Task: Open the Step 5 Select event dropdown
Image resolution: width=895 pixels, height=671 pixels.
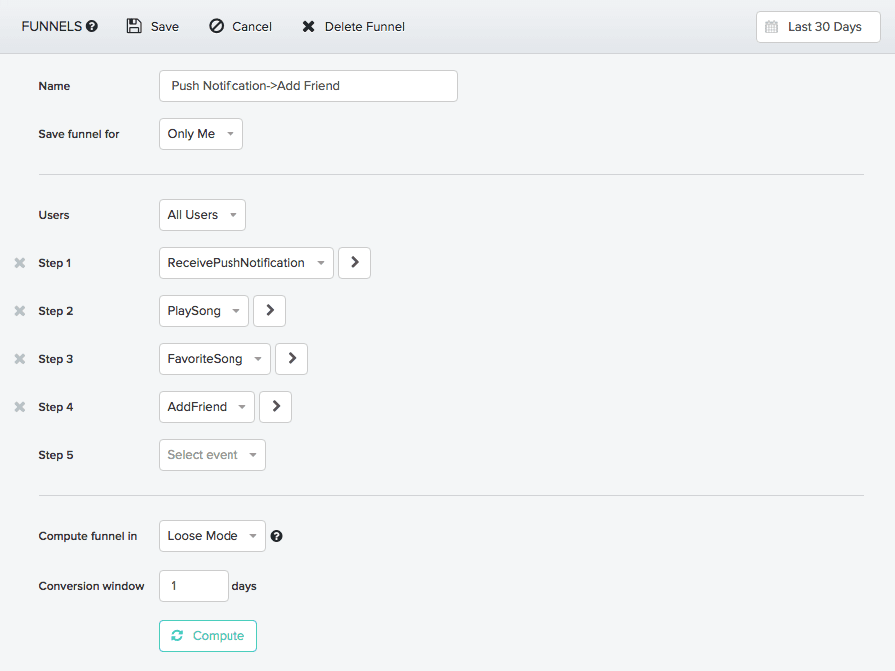Action: pyautogui.click(x=212, y=455)
